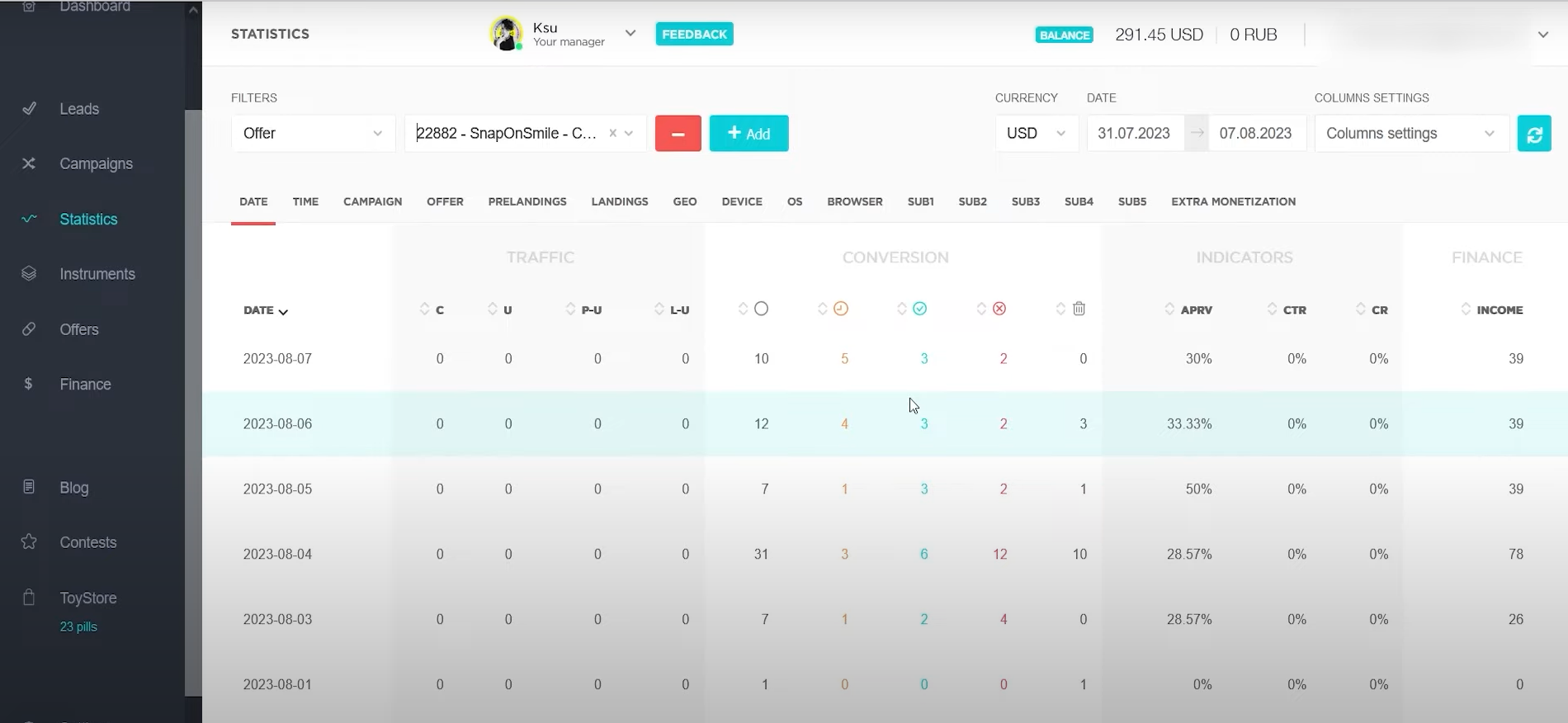Viewport: 1568px width, 723px height.
Task: Click the ToyStore bag icon
Action: pos(29,598)
